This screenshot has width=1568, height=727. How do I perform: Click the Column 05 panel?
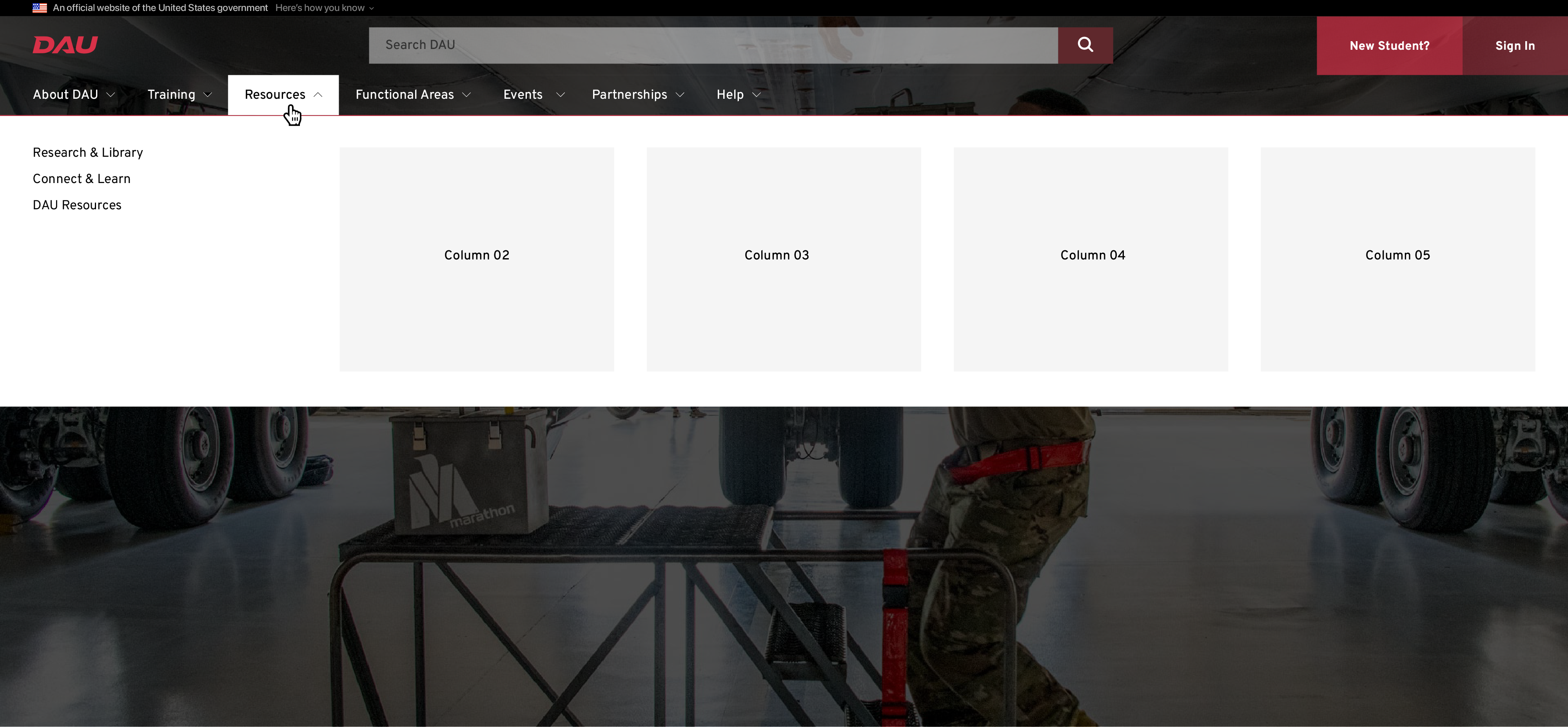tap(1397, 259)
